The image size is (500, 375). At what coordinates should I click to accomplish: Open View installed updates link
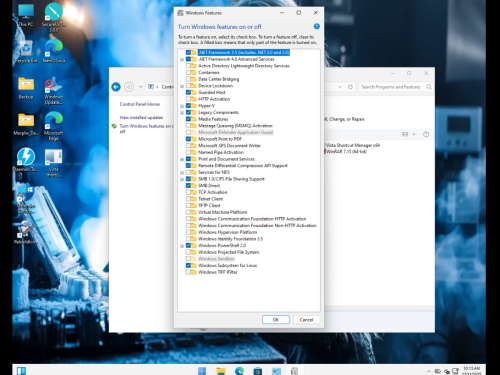coord(141,117)
